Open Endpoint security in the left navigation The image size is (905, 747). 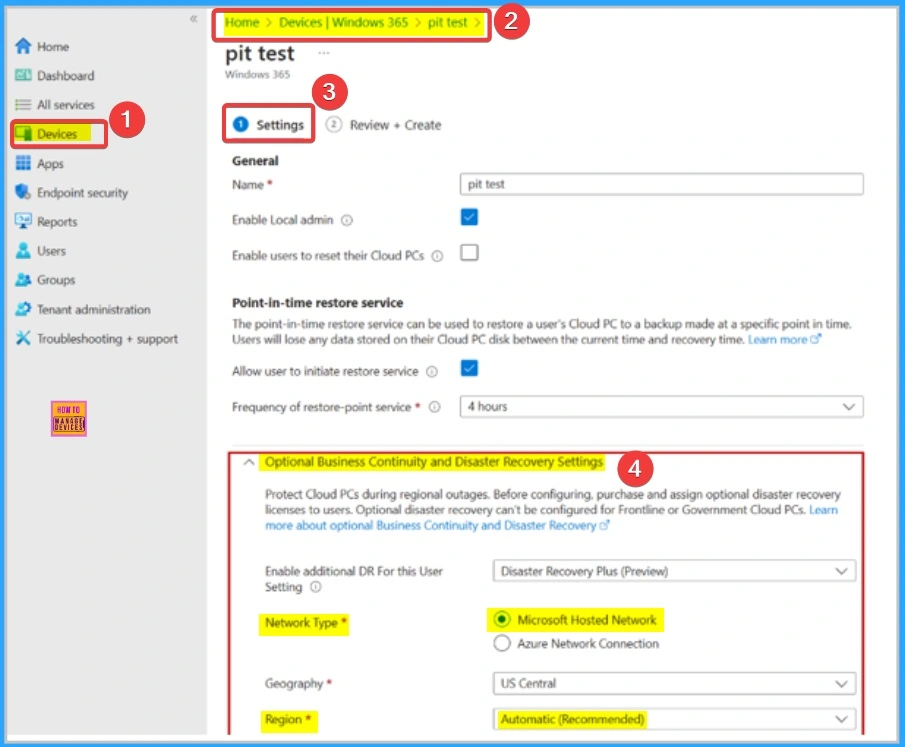pyautogui.click(x=82, y=193)
